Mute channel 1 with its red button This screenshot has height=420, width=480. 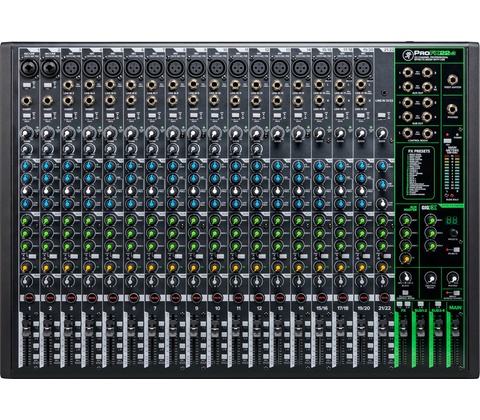[30, 297]
